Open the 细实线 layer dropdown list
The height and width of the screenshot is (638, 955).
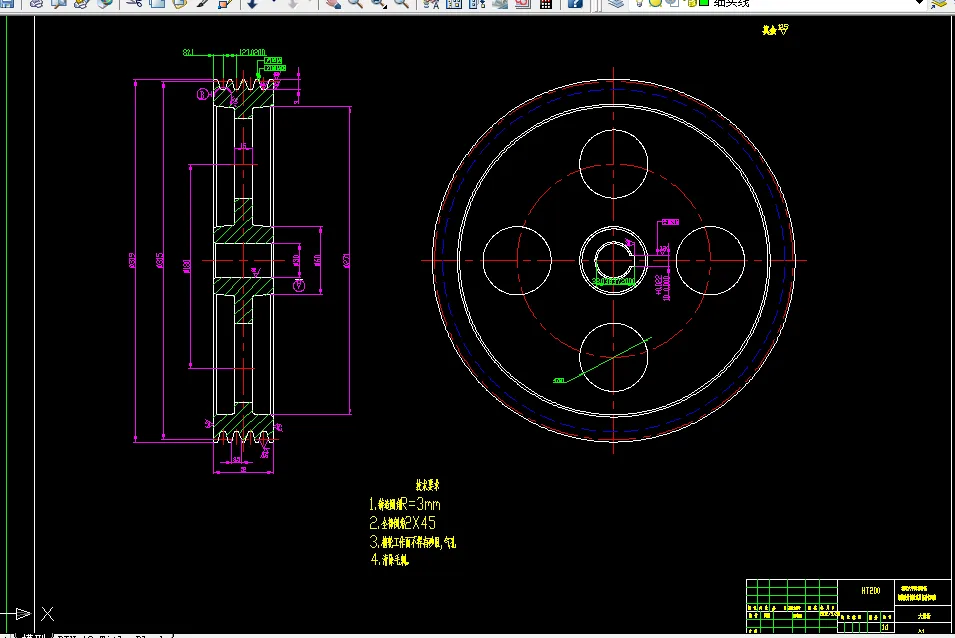(780, 3)
